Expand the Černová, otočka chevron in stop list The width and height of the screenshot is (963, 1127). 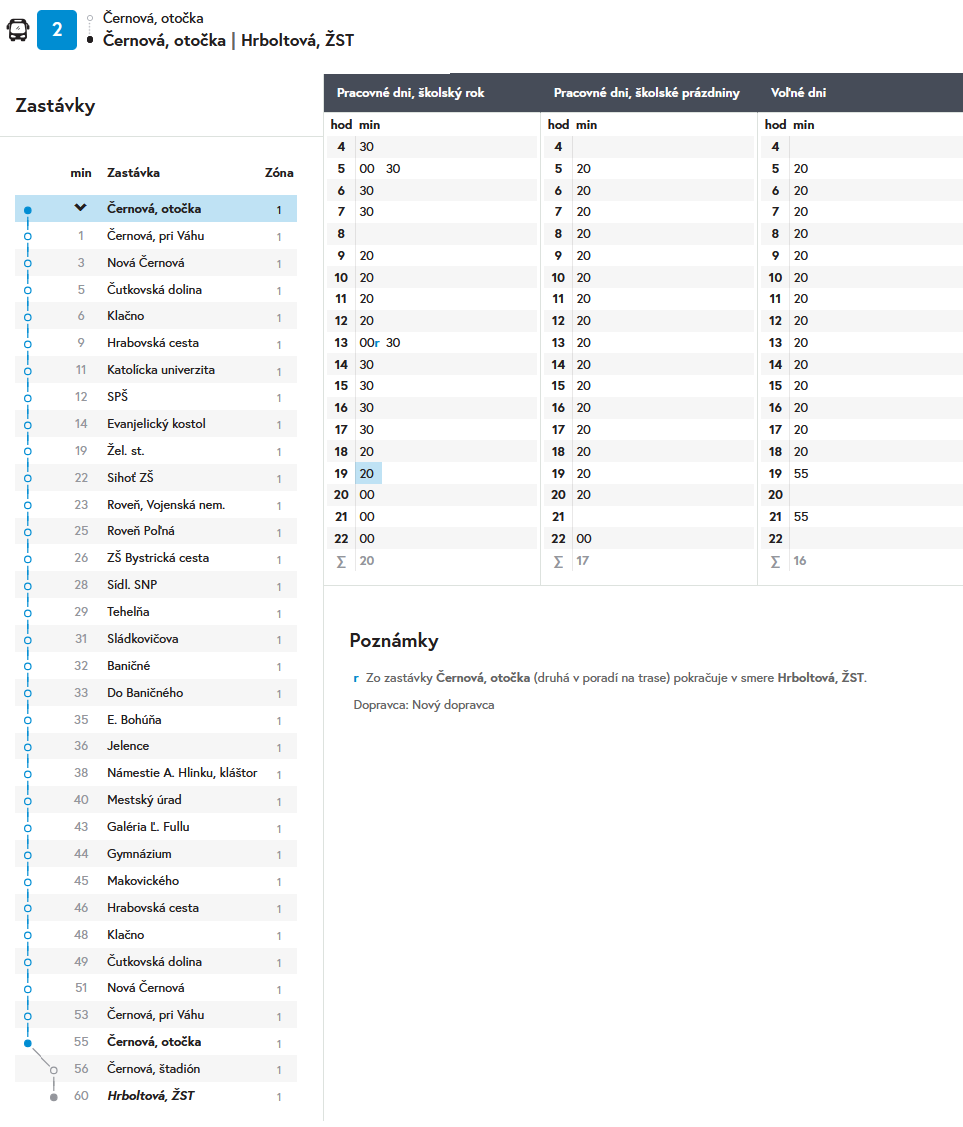click(81, 208)
